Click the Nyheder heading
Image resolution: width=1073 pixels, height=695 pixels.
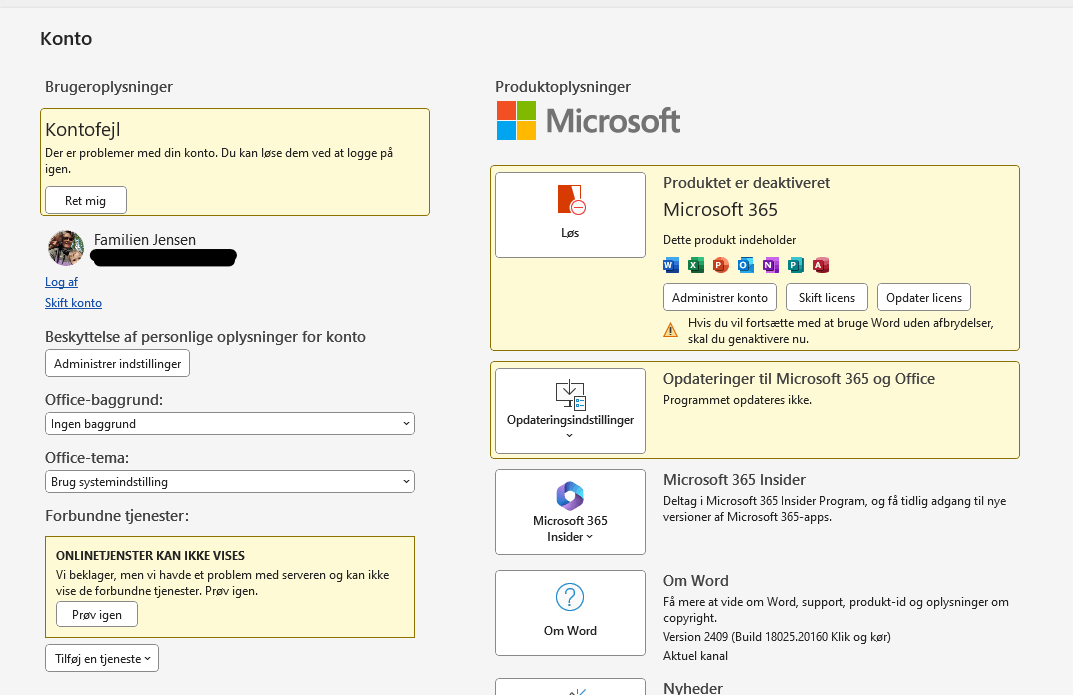click(693, 687)
